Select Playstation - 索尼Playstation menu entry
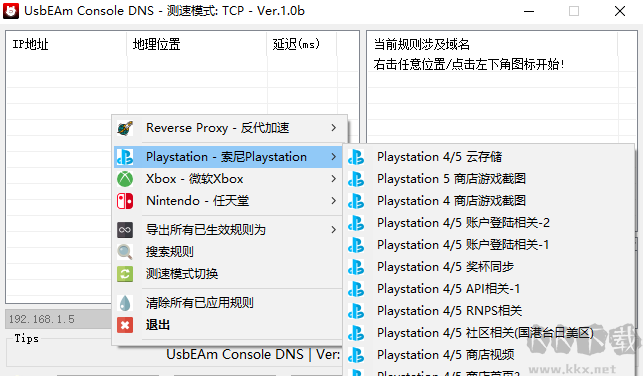The height and width of the screenshot is (376, 643). pos(228,157)
